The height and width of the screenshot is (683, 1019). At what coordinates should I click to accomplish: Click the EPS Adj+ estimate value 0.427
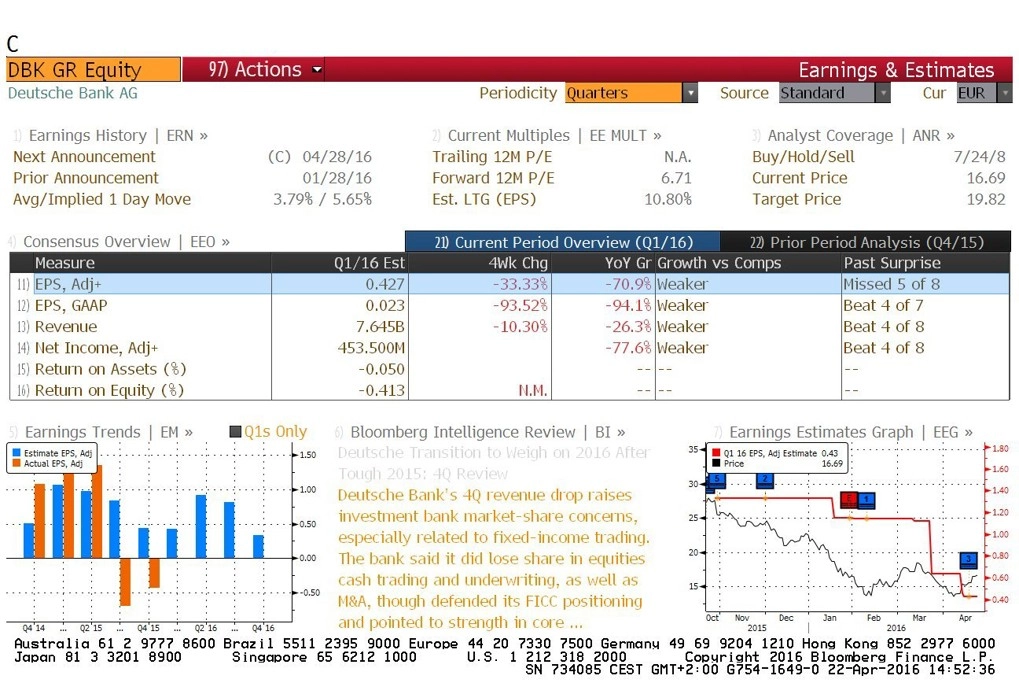(x=385, y=284)
